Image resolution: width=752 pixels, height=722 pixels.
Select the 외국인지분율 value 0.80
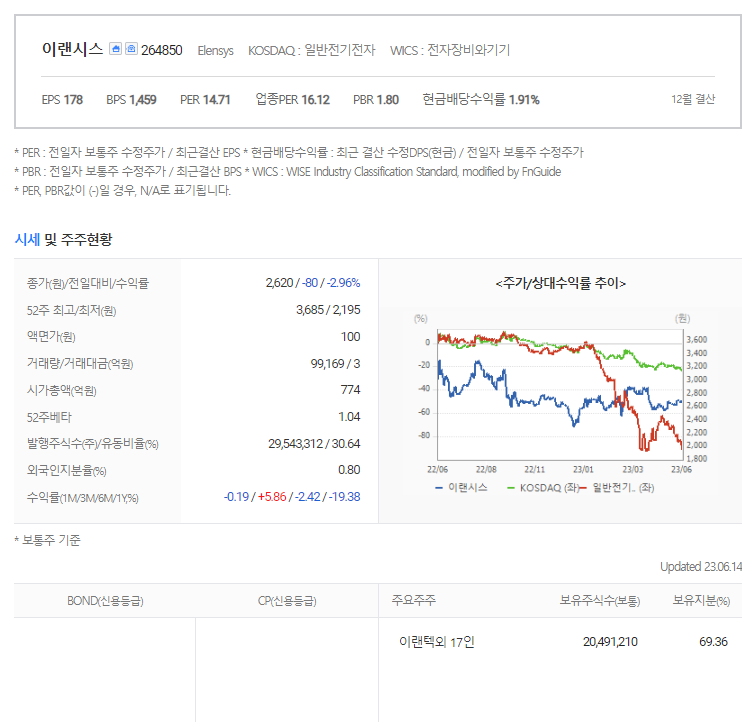pos(349,470)
